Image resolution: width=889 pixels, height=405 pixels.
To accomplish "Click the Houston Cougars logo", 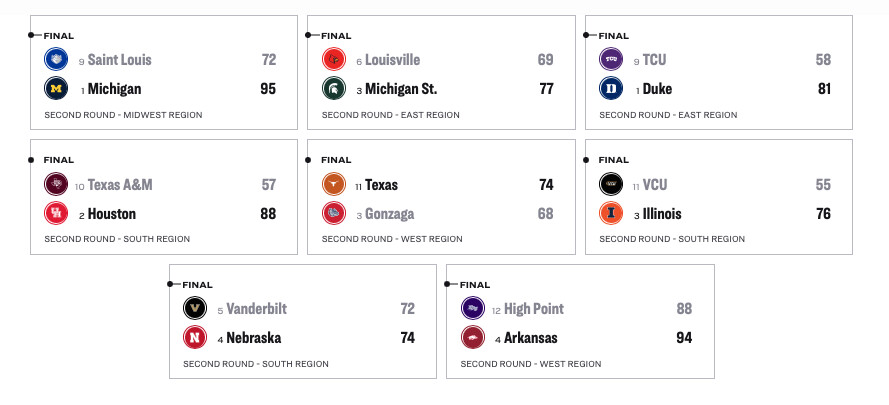I will (x=56, y=213).
